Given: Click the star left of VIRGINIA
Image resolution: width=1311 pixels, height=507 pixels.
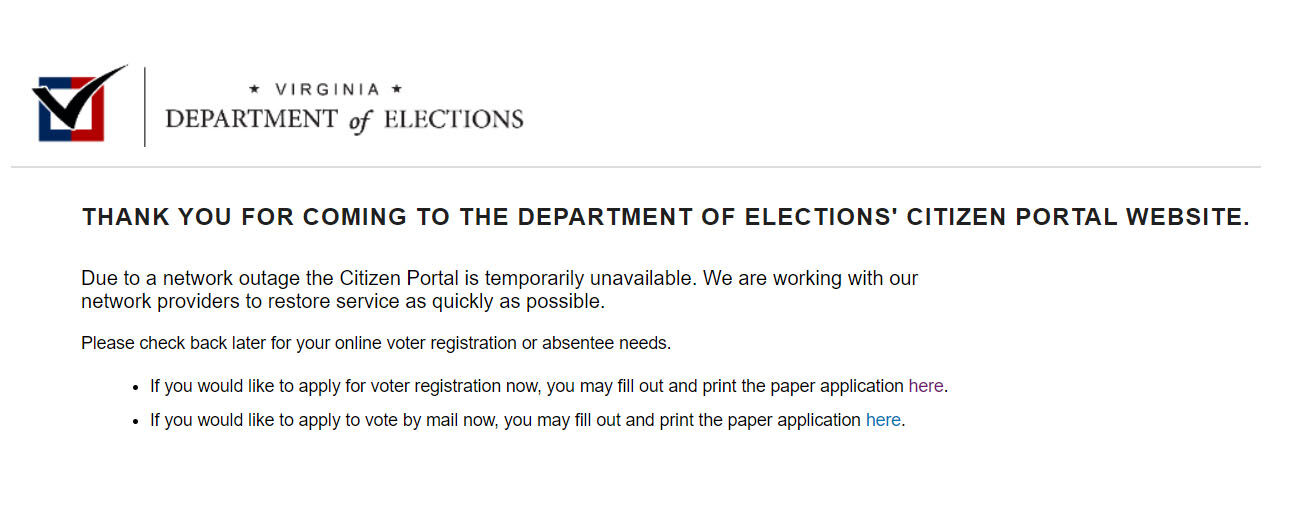Looking at the screenshot, I should click(254, 90).
